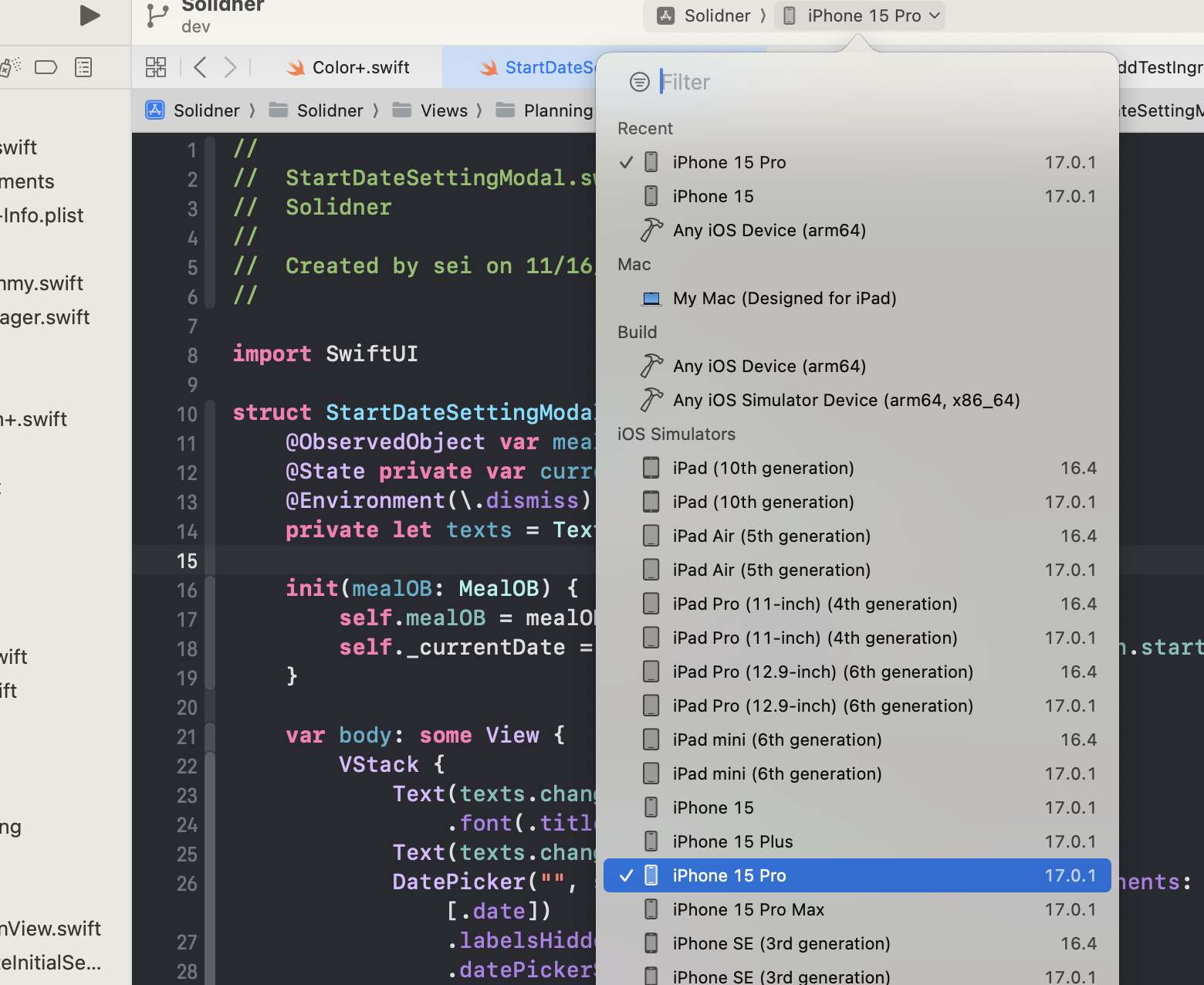
Task: Choose My Mac (Designed for iPad)
Action: pyautogui.click(x=857, y=298)
